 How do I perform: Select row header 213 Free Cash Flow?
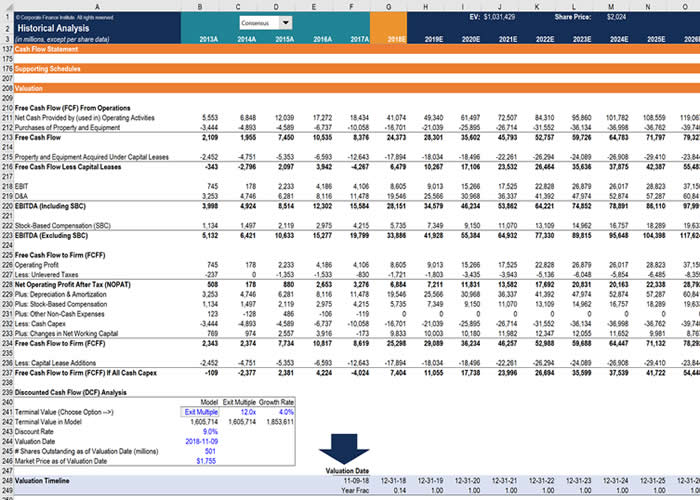pyautogui.click(x=7, y=138)
